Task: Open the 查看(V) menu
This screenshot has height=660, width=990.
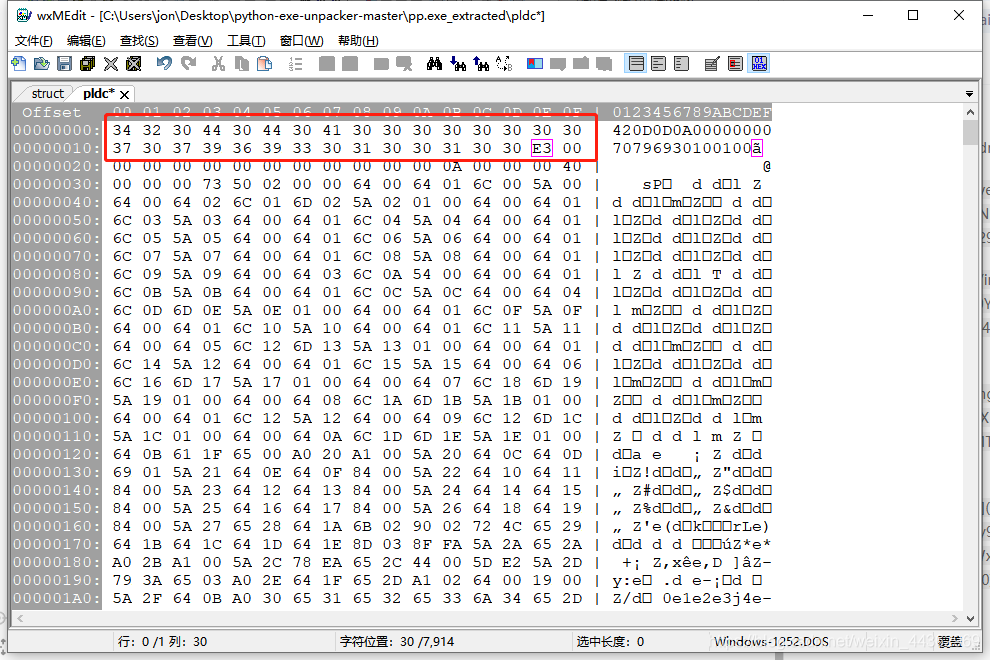Action: pos(193,40)
